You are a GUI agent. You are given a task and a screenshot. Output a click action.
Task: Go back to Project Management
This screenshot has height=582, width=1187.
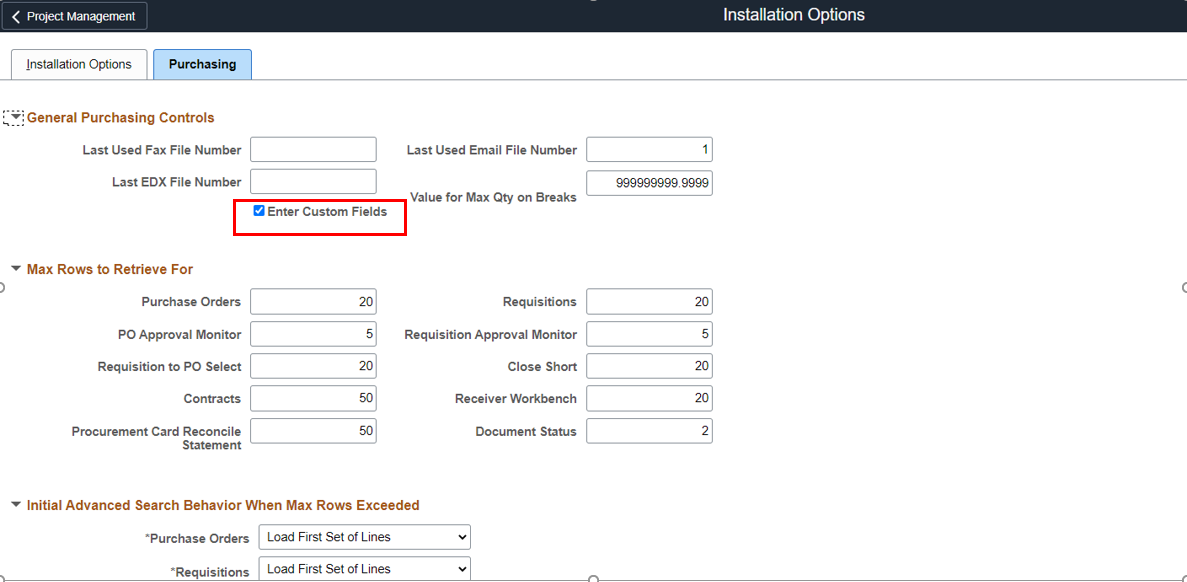[75, 16]
